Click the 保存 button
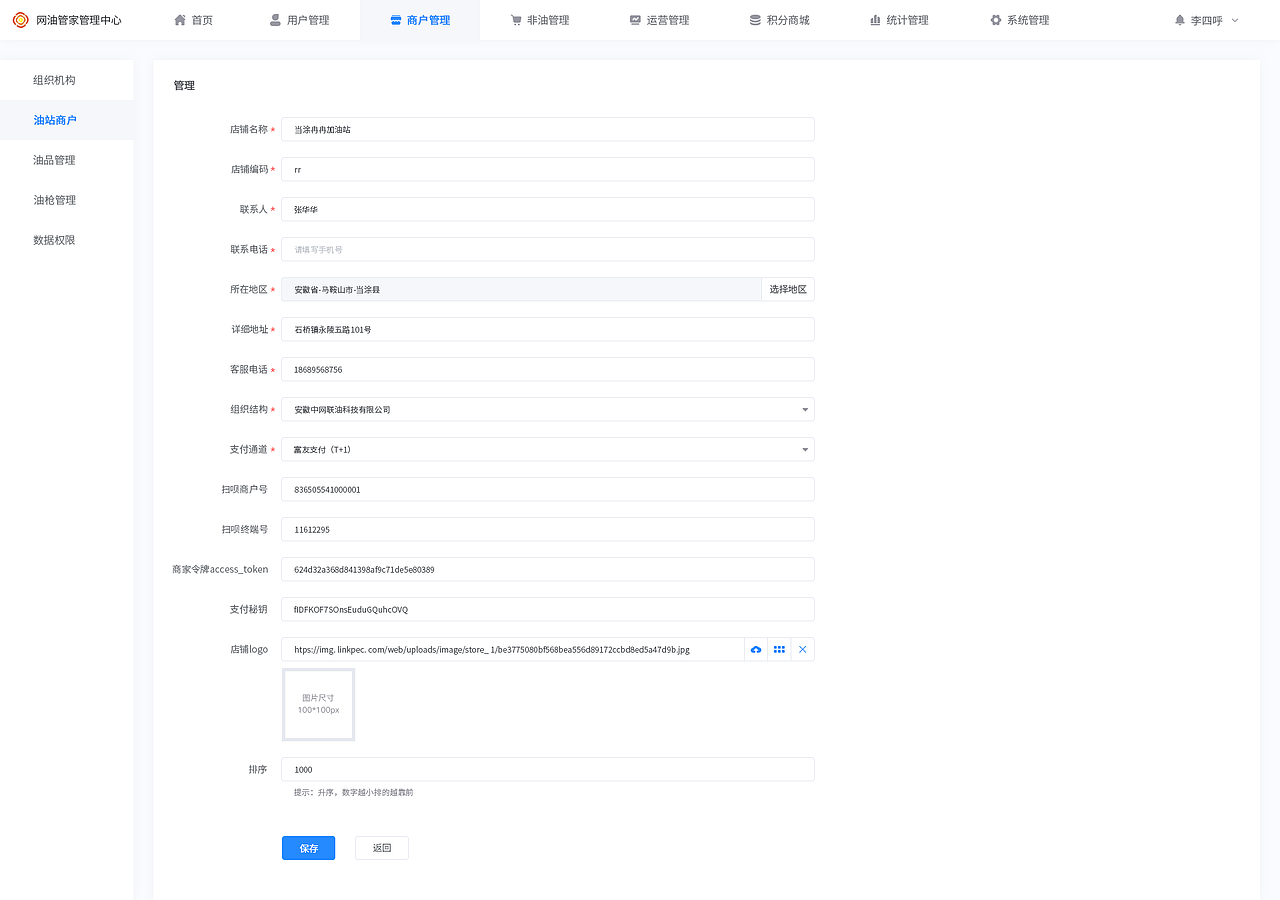Image resolution: width=1280 pixels, height=900 pixels. point(308,848)
